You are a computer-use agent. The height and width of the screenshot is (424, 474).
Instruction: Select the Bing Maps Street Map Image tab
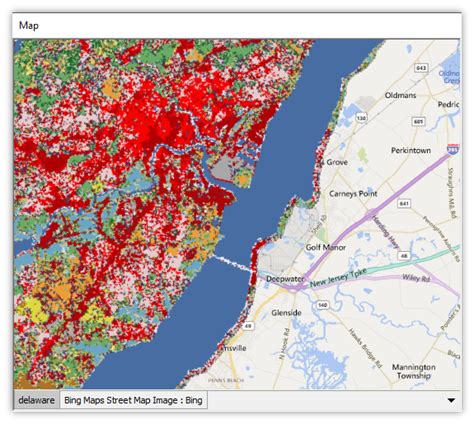133,400
